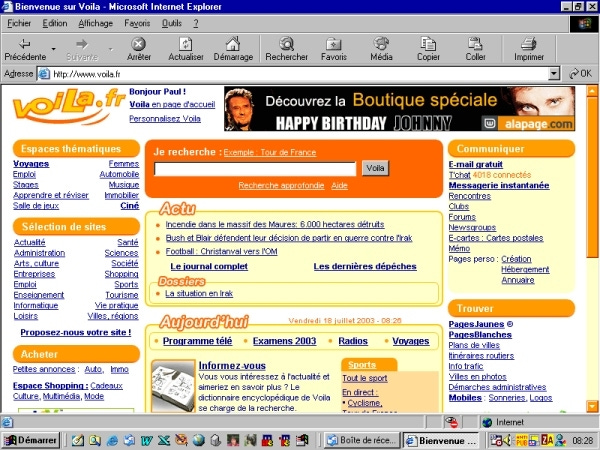Click the OK go button beside address bar

[x=580, y=73]
